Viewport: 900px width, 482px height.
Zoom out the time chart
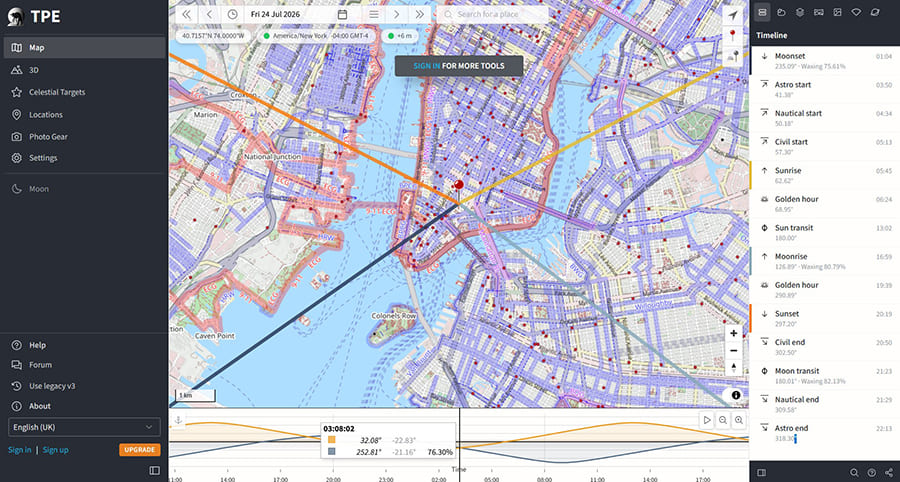(x=723, y=421)
